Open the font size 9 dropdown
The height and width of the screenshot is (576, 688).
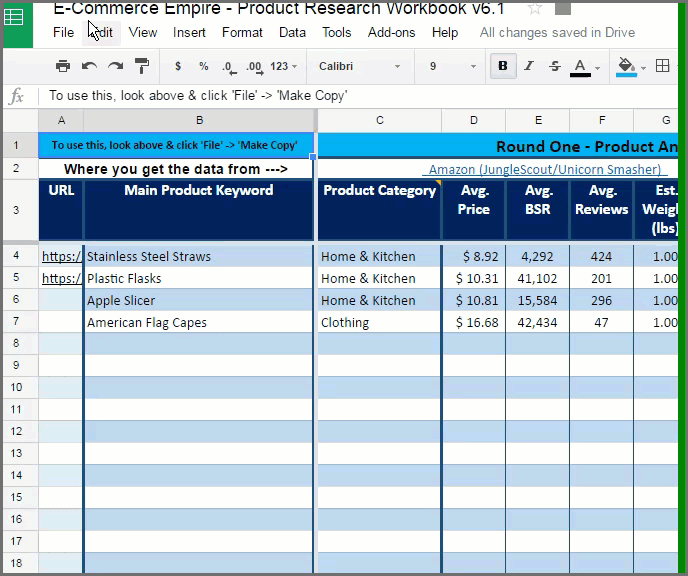pos(452,66)
